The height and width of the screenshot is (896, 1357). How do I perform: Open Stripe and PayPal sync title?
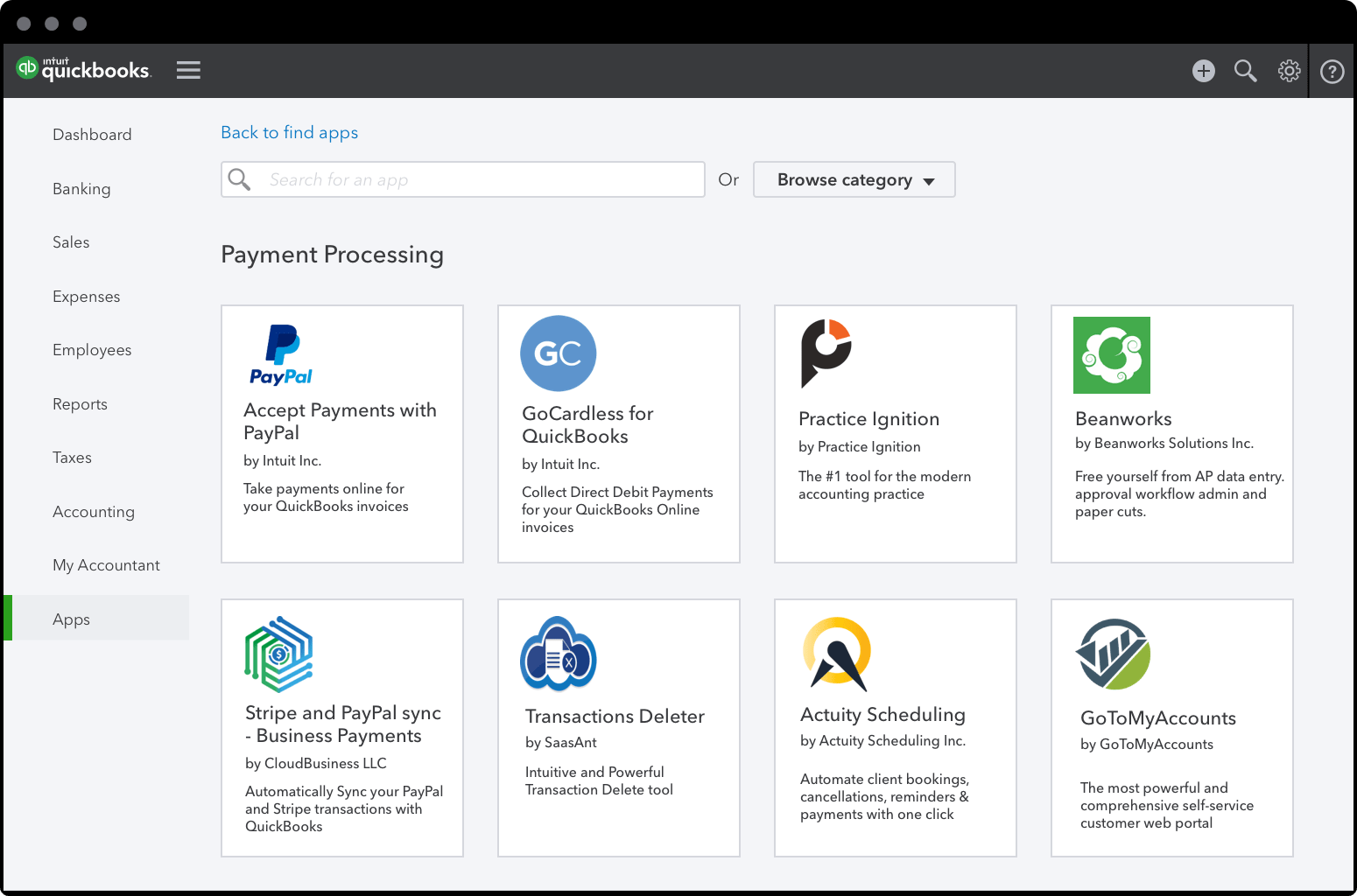[x=343, y=724]
